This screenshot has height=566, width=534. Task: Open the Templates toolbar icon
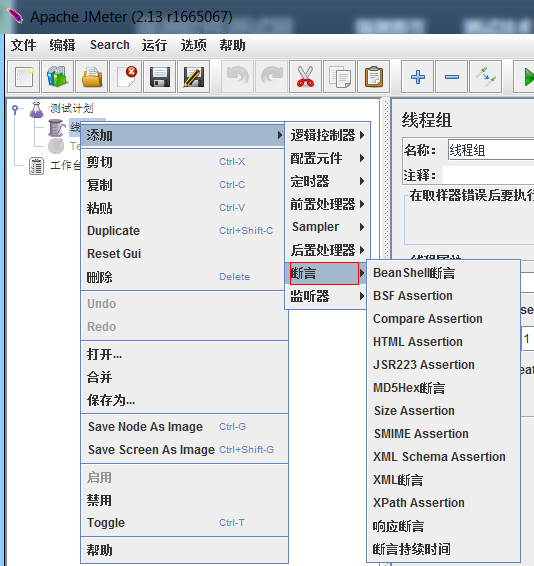point(58,77)
